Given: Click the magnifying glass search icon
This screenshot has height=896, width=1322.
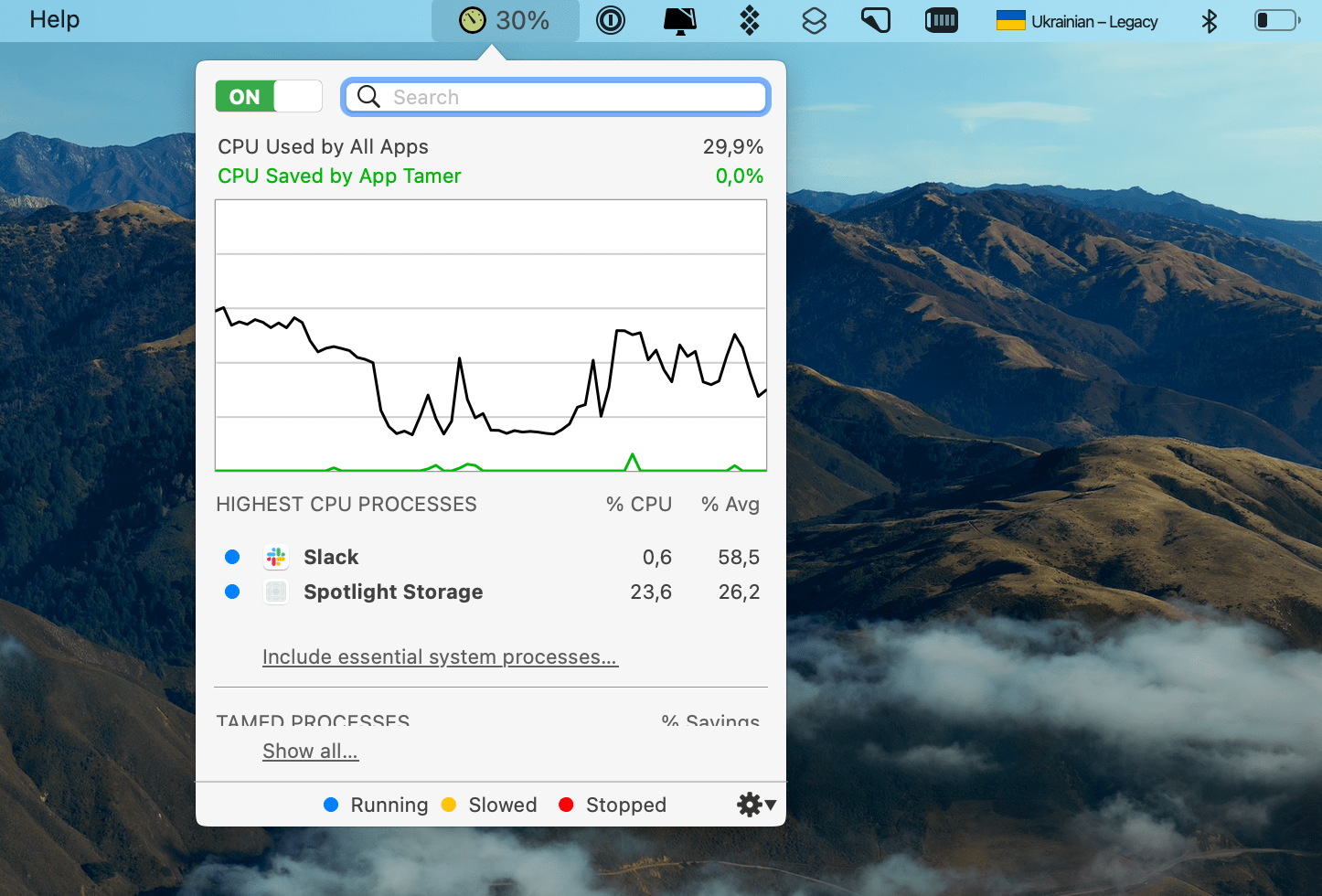Looking at the screenshot, I should (x=368, y=97).
